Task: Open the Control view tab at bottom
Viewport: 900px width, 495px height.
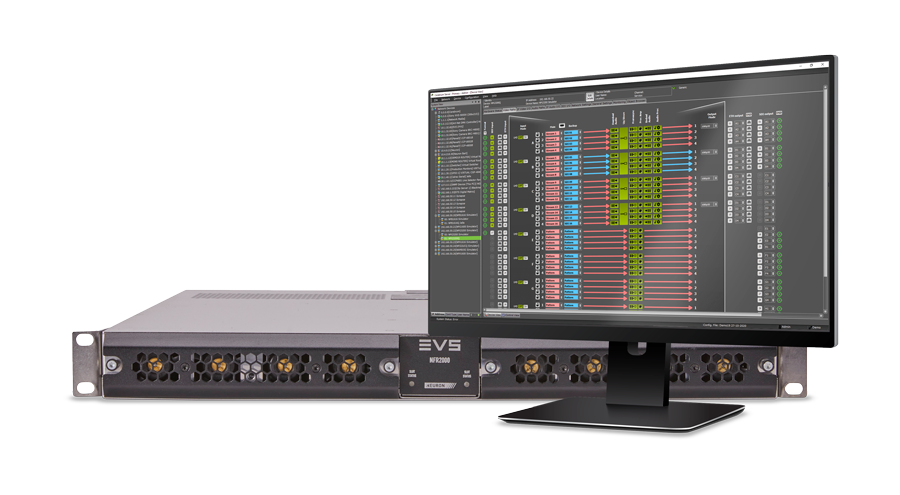Action: click(511, 315)
